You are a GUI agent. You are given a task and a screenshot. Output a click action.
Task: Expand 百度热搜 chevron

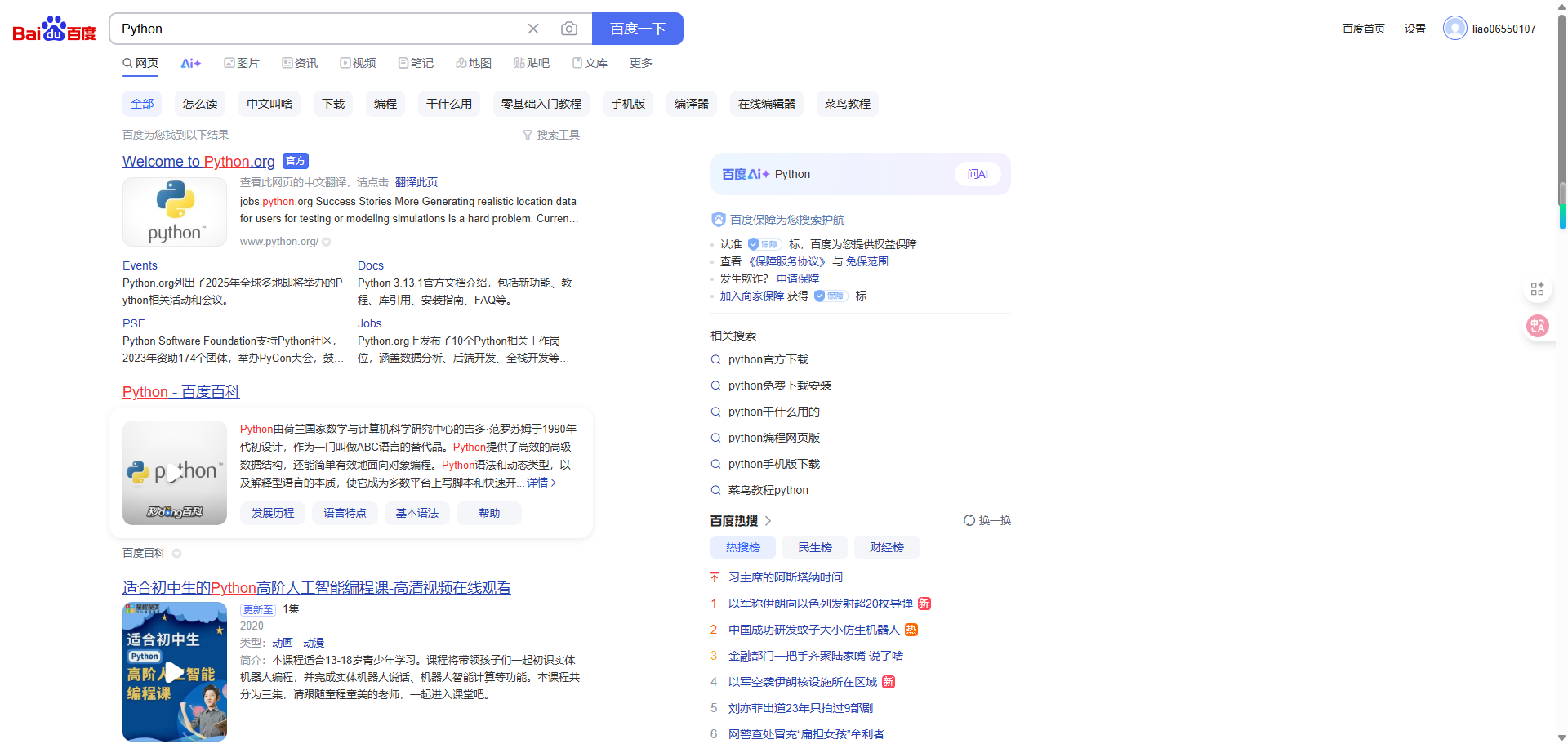click(768, 521)
